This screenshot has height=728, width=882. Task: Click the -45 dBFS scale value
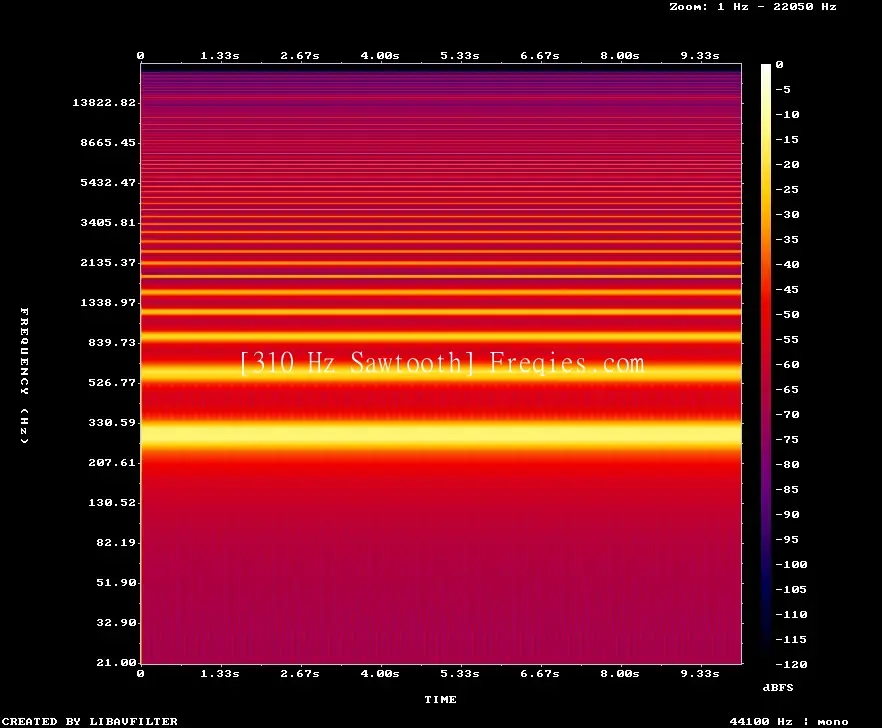[787, 290]
